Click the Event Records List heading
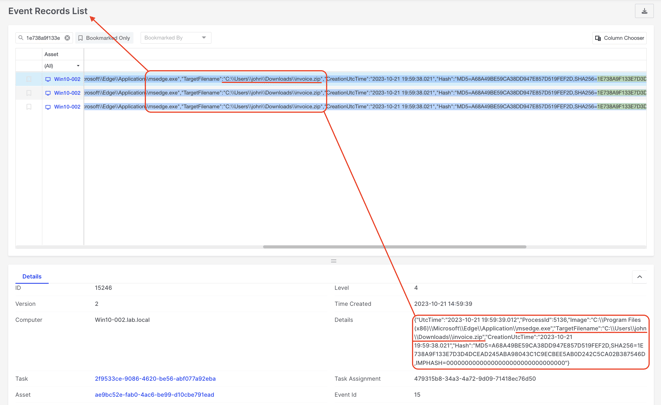Image resolution: width=661 pixels, height=405 pixels. 48,11
